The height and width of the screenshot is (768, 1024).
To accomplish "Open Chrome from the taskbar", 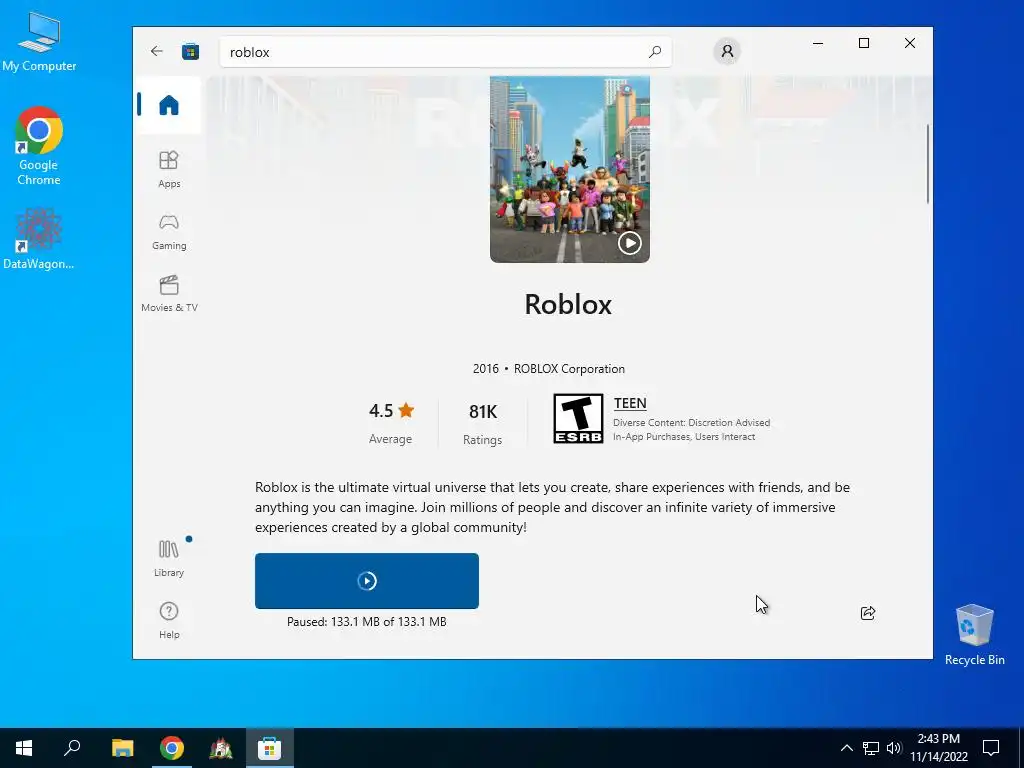I will pyautogui.click(x=171, y=748).
